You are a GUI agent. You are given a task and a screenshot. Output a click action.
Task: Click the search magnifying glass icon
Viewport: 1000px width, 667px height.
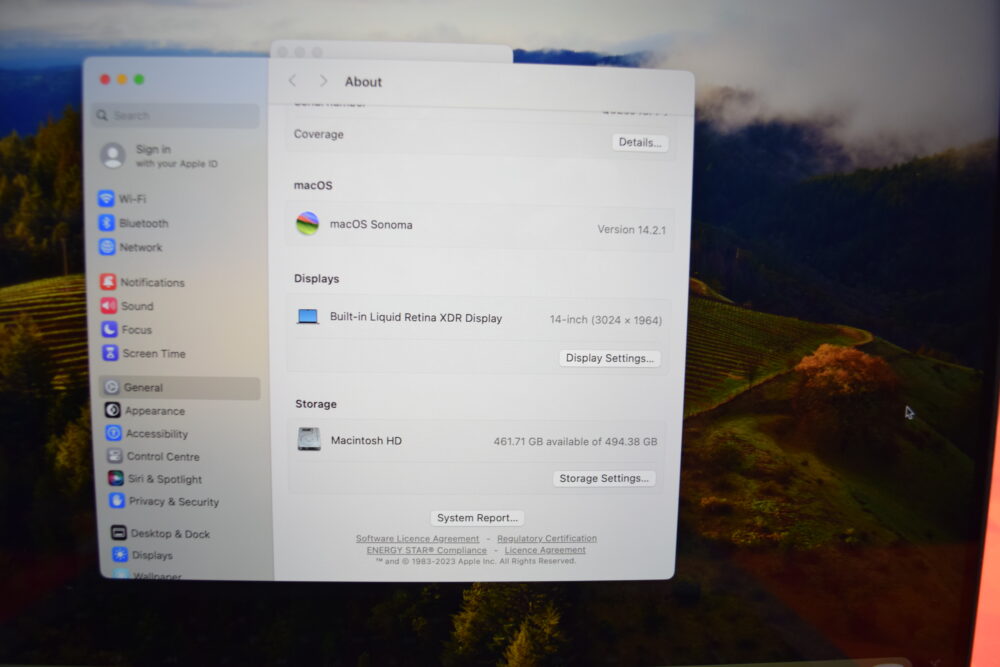tap(102, 115)
